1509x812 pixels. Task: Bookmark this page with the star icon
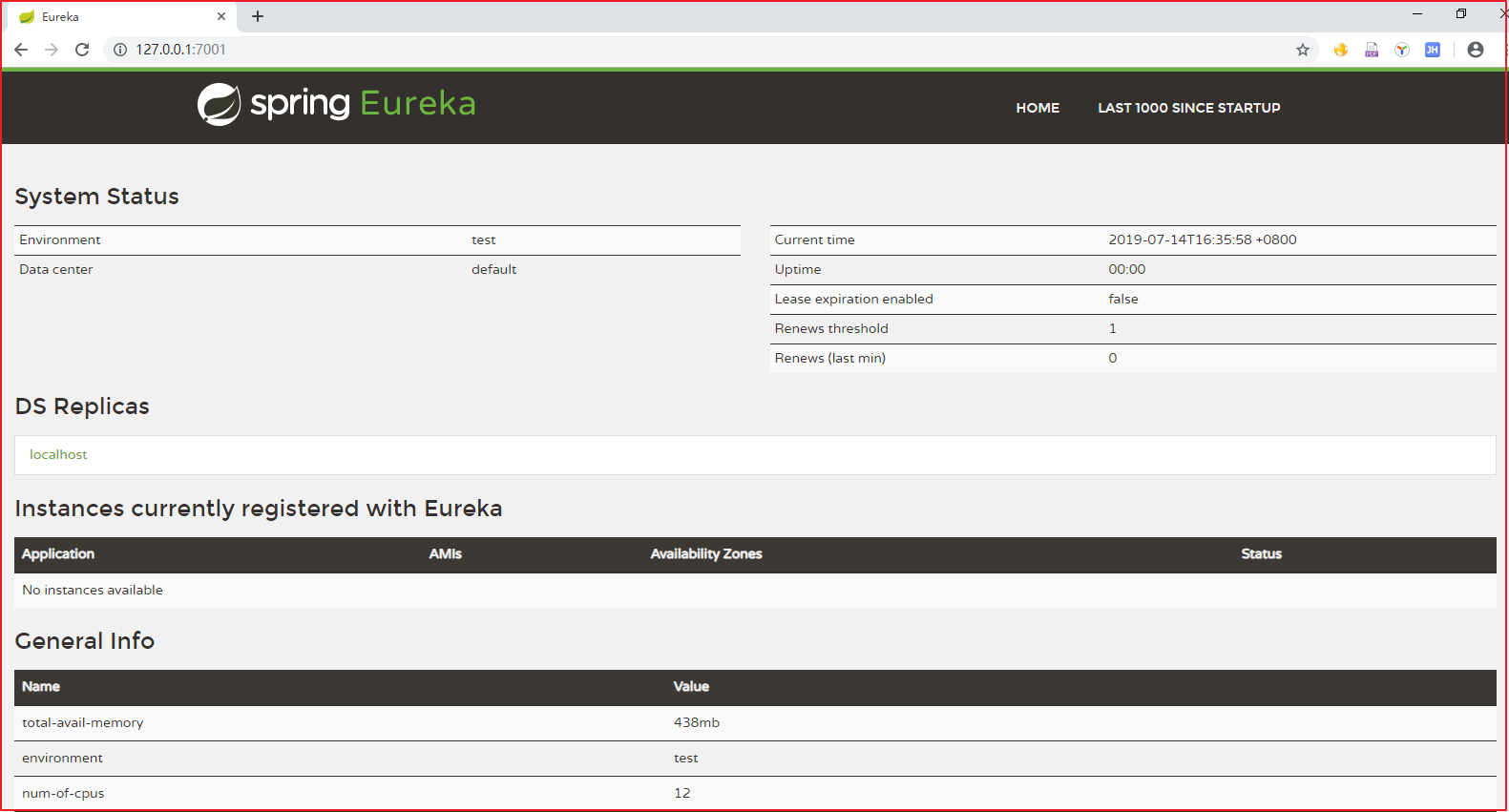1302,50
